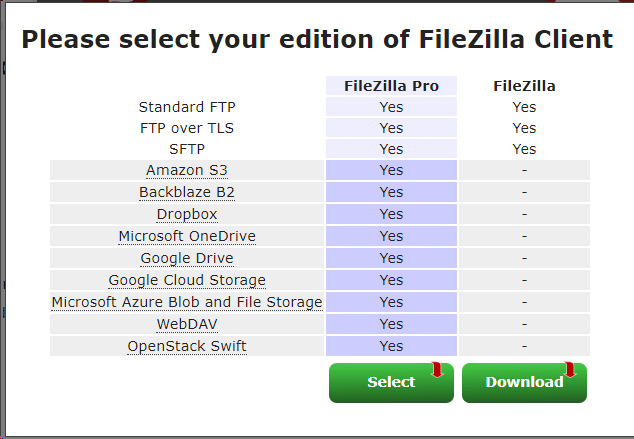Open the WebDAV link
Image resolution: width=634 pixels, height=439 pixels.
(187, 324)
